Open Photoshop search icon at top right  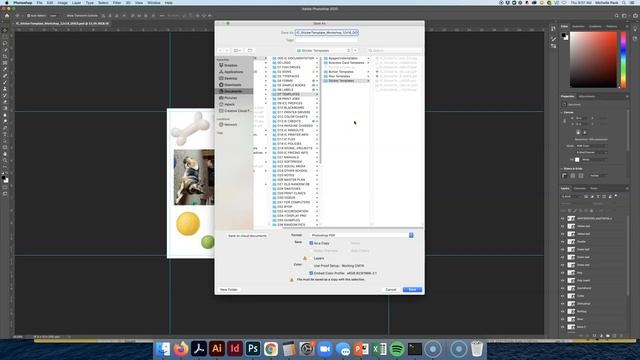point(616,16)
